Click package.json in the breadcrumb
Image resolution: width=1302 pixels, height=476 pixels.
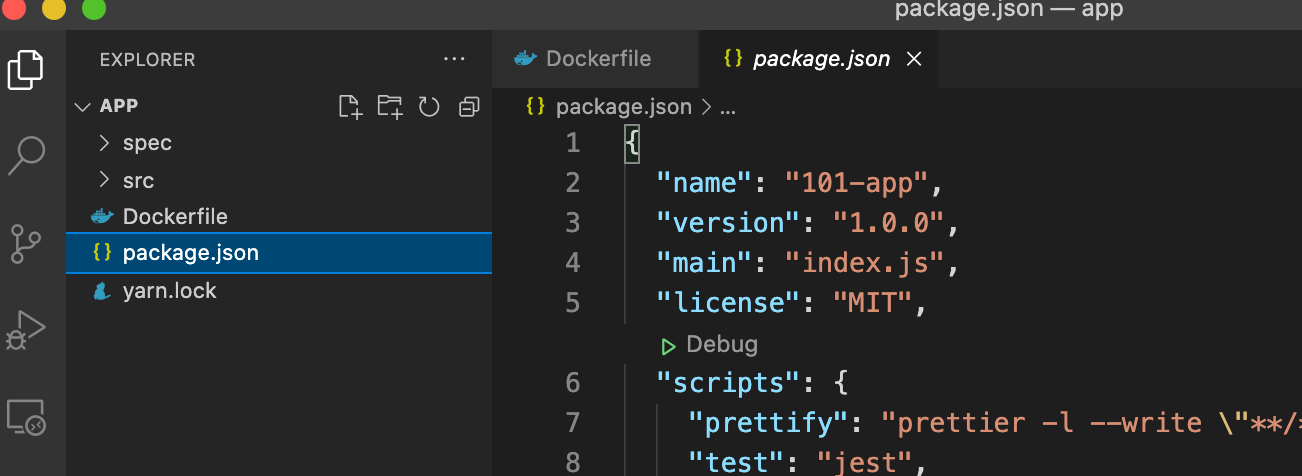(x=623, y=107)
